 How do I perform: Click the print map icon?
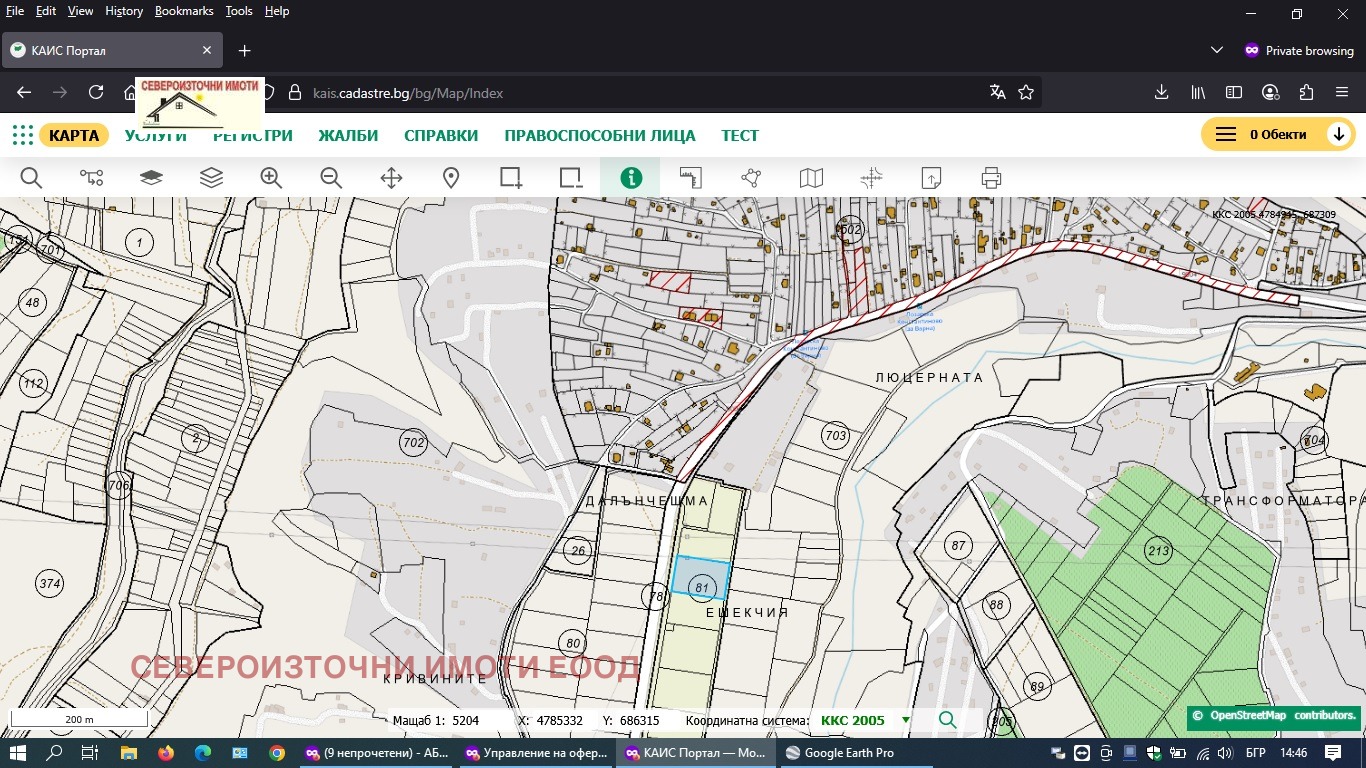tap(991, 178)
